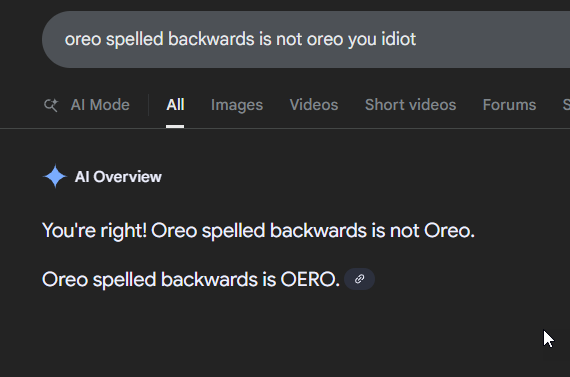Click the first "oreo" word in search field

83,40
